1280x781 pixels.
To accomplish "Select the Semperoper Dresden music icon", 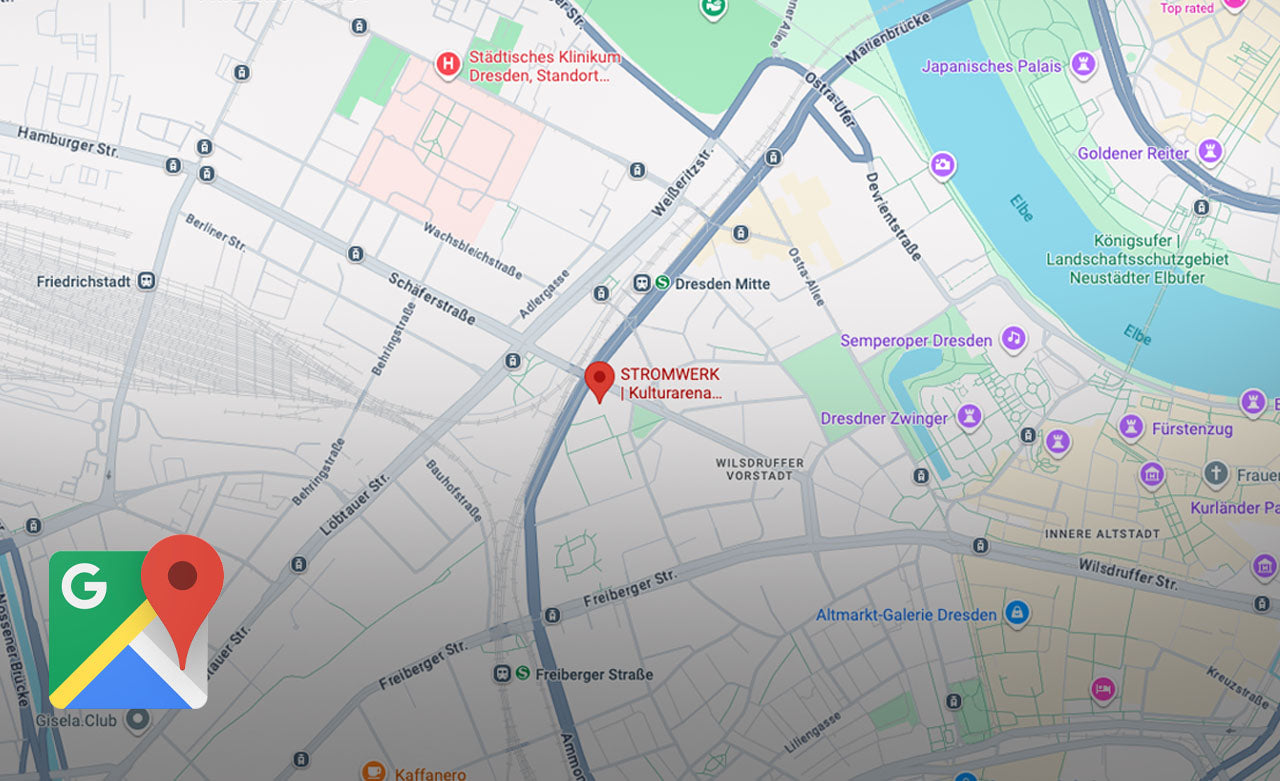I will tap(1014, 339).
